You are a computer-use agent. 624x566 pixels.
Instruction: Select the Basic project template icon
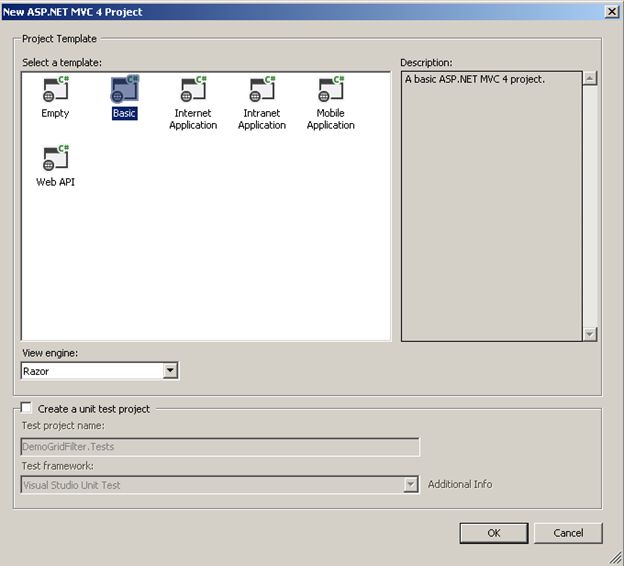pos(125,89)
